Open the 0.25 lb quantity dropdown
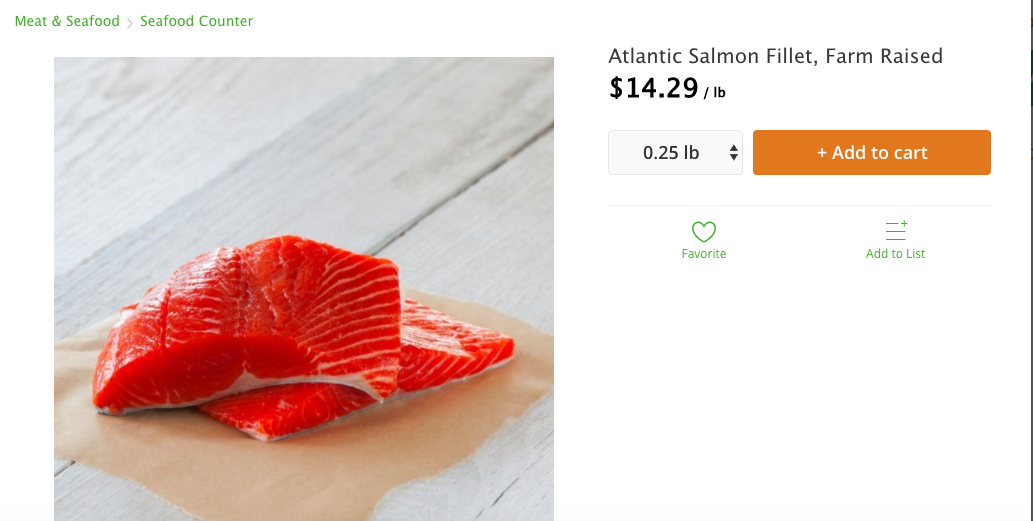This screenshot has height=521, width=1033. click(675, 153)
